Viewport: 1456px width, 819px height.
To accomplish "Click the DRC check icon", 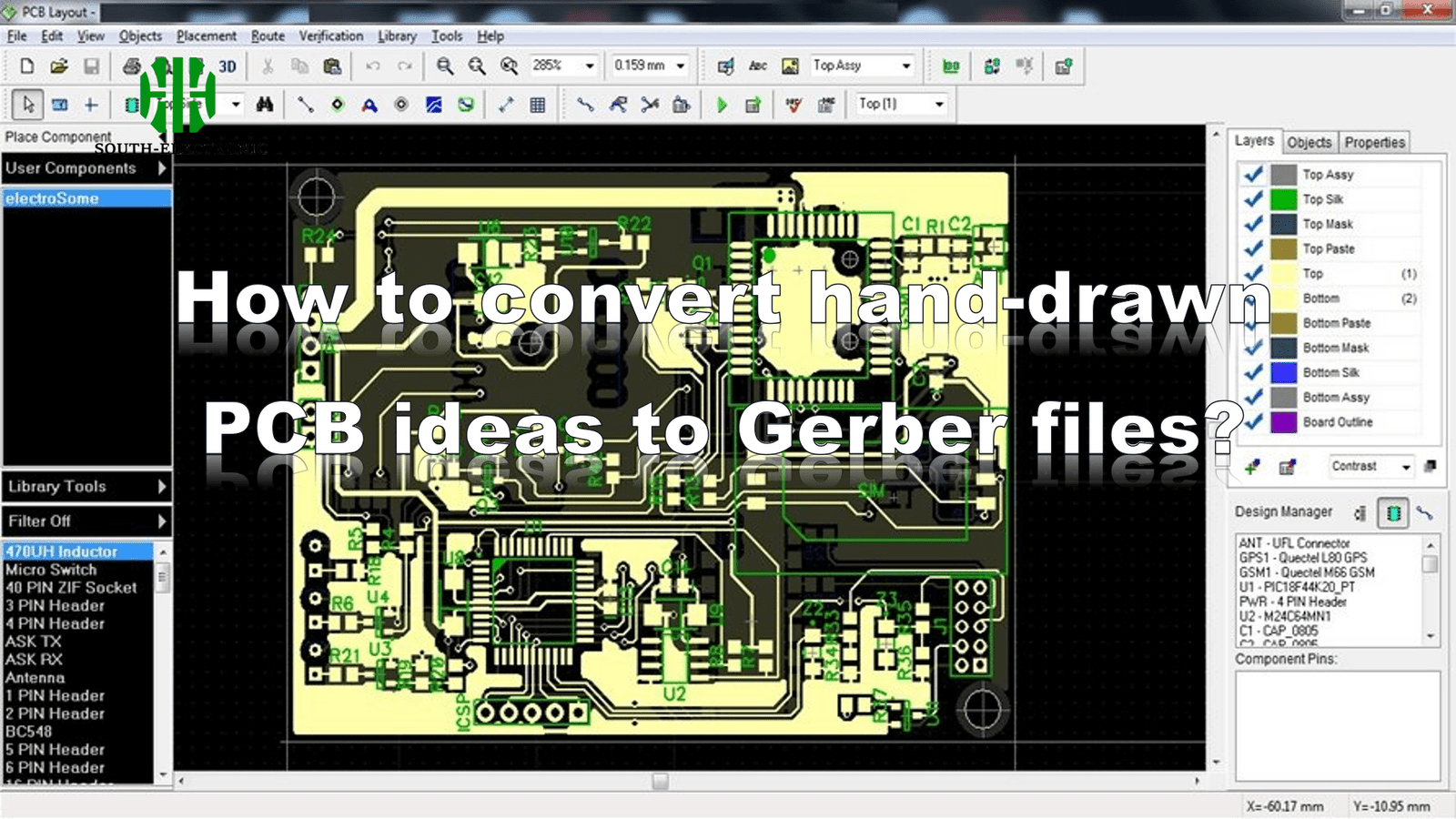I will [794, 105].
